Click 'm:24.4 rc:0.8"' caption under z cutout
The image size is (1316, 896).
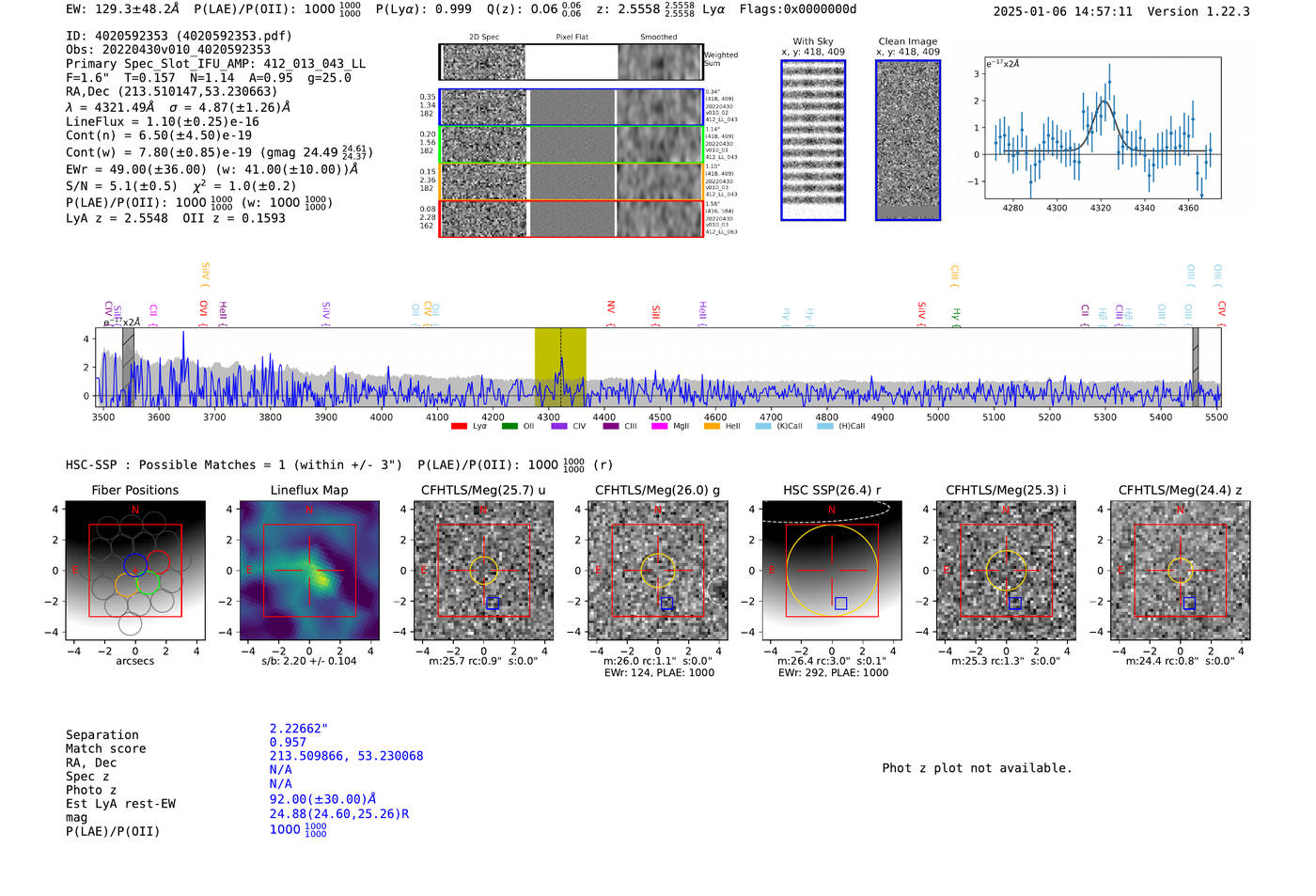(x=1163, y=661)
